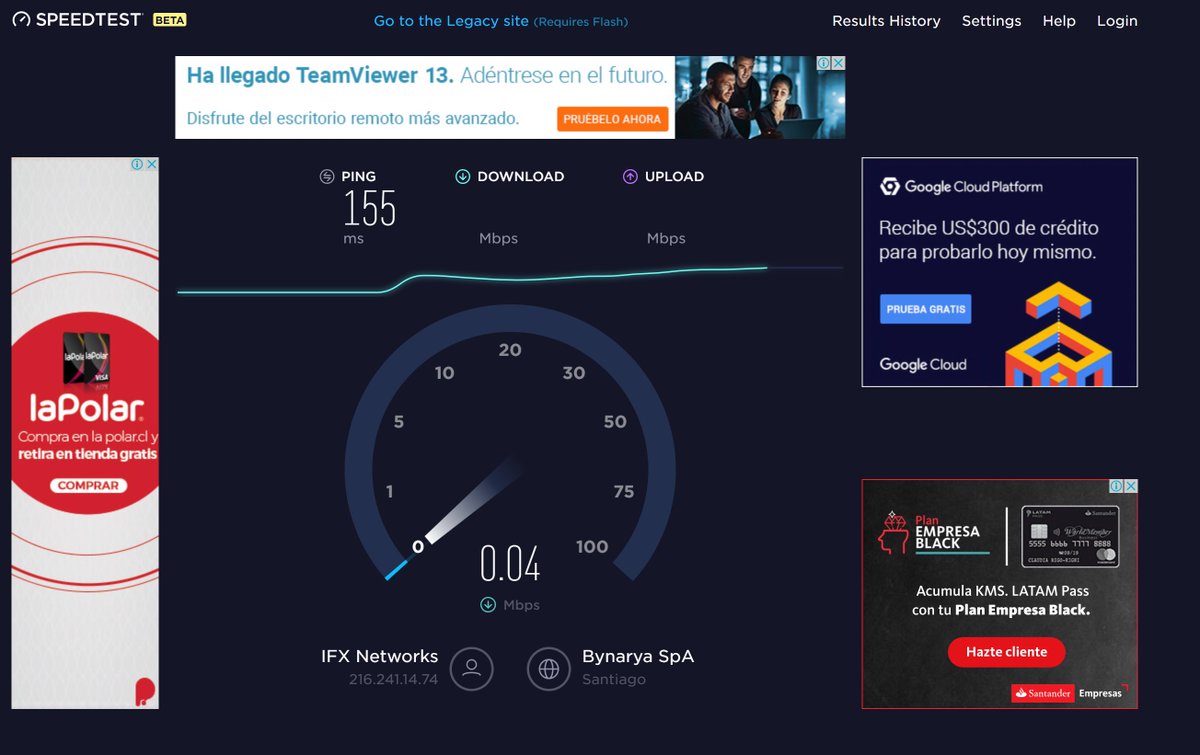Click the laPolar ad info icon
The width and height of the screenshot is (1200, 755).
(x=137, y=164)
